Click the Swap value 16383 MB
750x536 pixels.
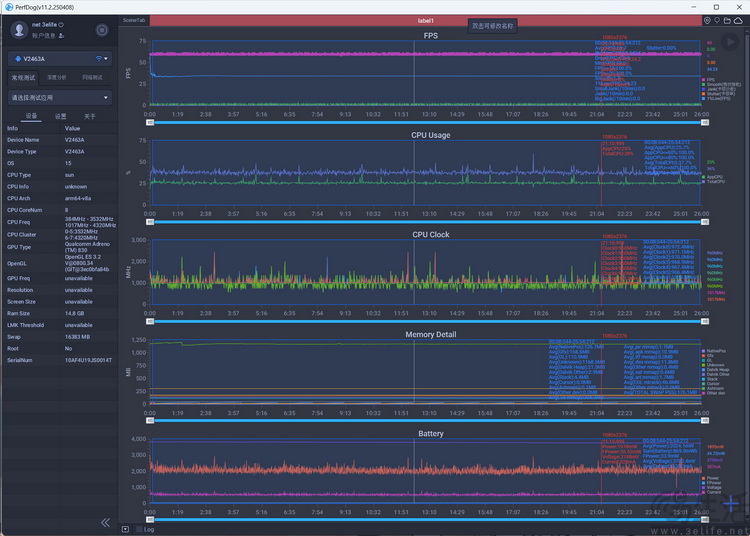[x=77, y=337]
